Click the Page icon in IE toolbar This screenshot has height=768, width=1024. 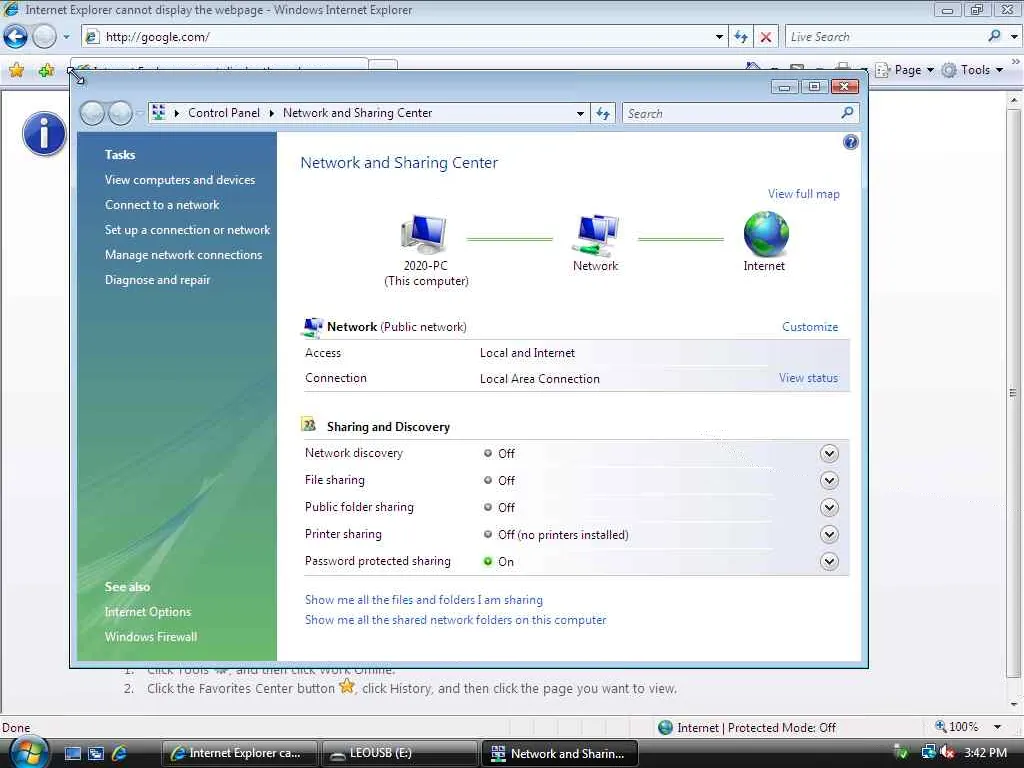(882, 70)
